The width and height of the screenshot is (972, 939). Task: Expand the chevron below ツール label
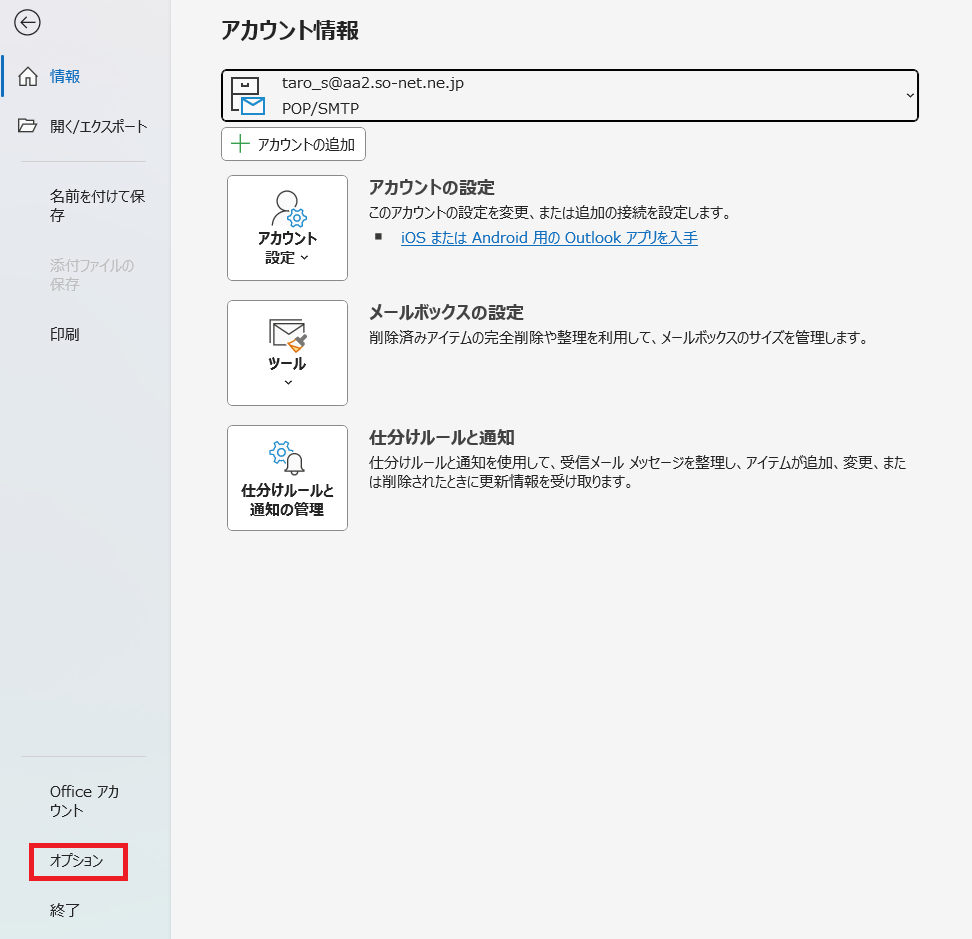tap(287, 382)
